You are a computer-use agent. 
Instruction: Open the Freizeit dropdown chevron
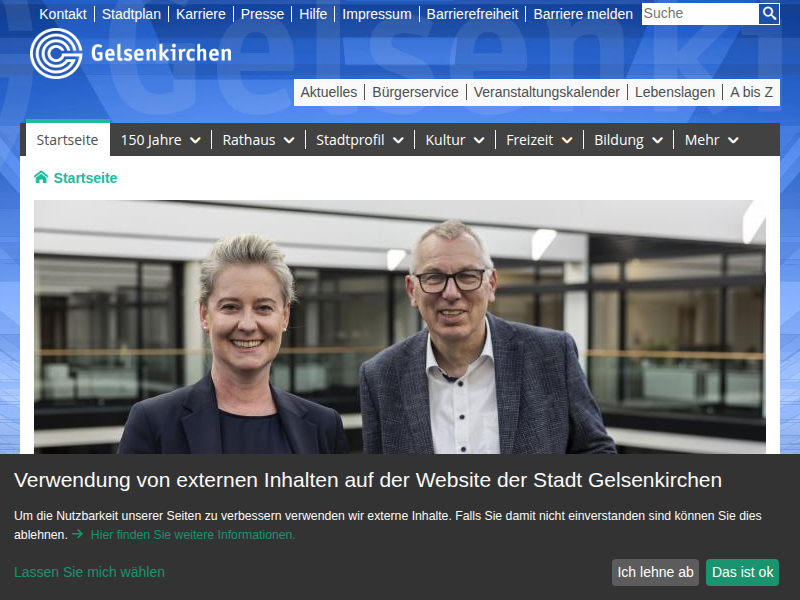click(x=567, y=140)
